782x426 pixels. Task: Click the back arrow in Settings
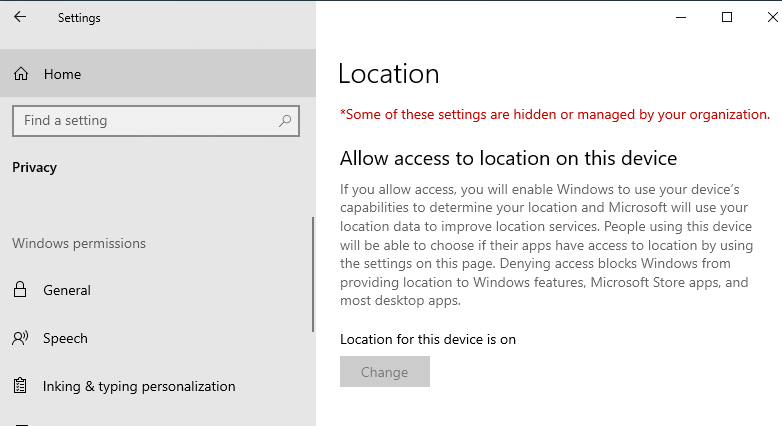(20, 17)
